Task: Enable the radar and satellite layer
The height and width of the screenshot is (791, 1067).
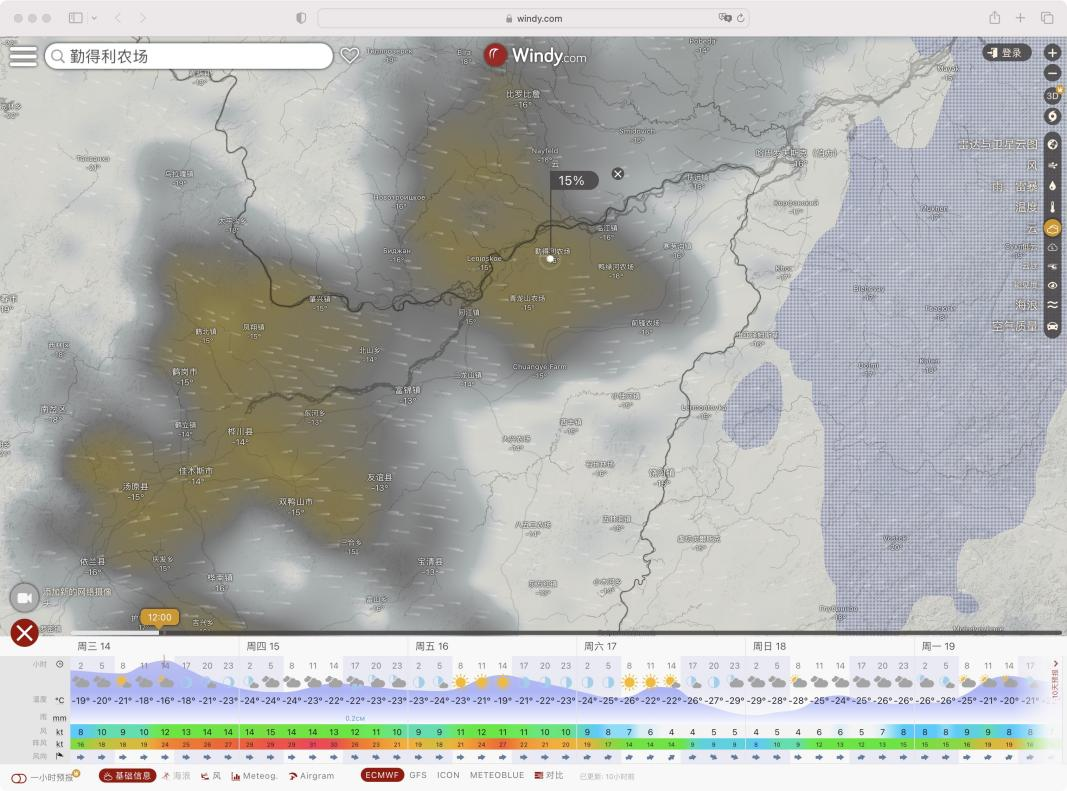Action: point(1052,144)
